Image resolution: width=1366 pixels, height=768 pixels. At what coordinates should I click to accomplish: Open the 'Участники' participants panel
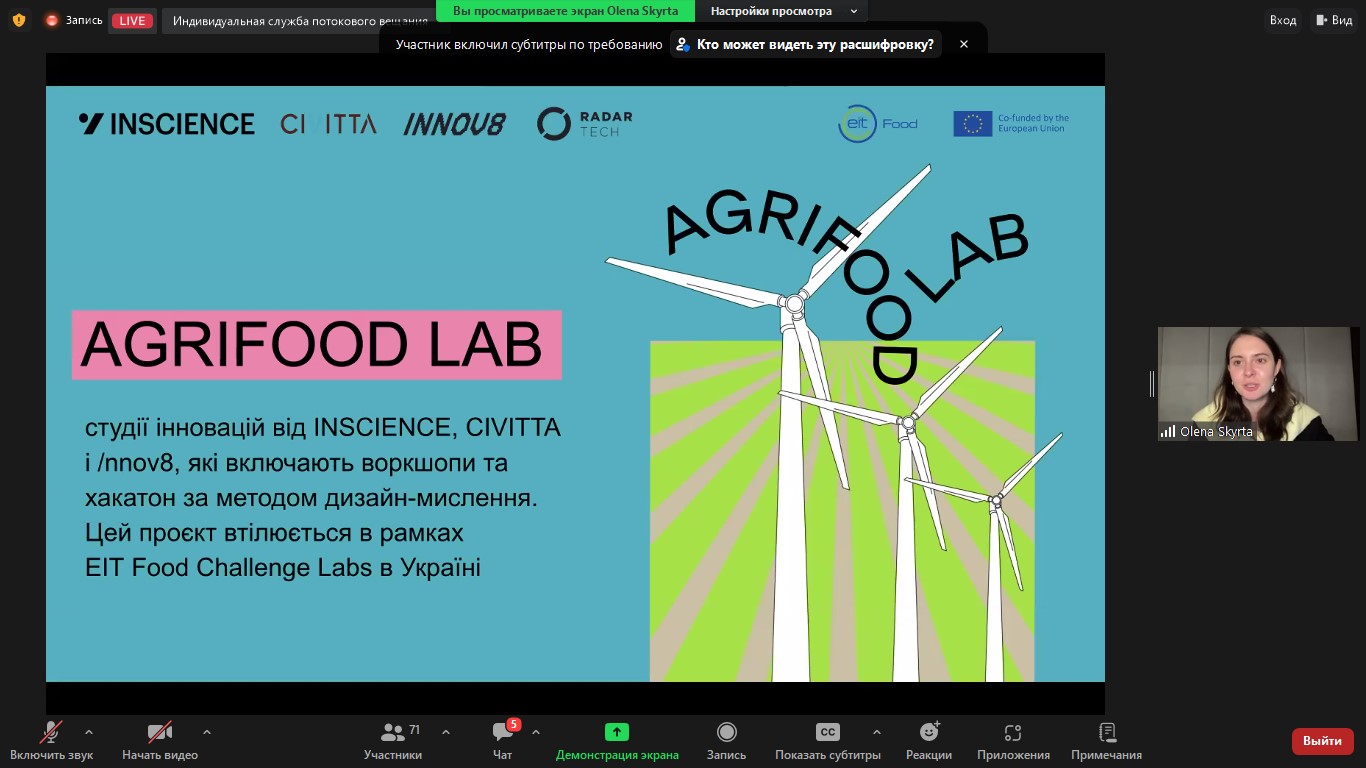coord(393,741)
